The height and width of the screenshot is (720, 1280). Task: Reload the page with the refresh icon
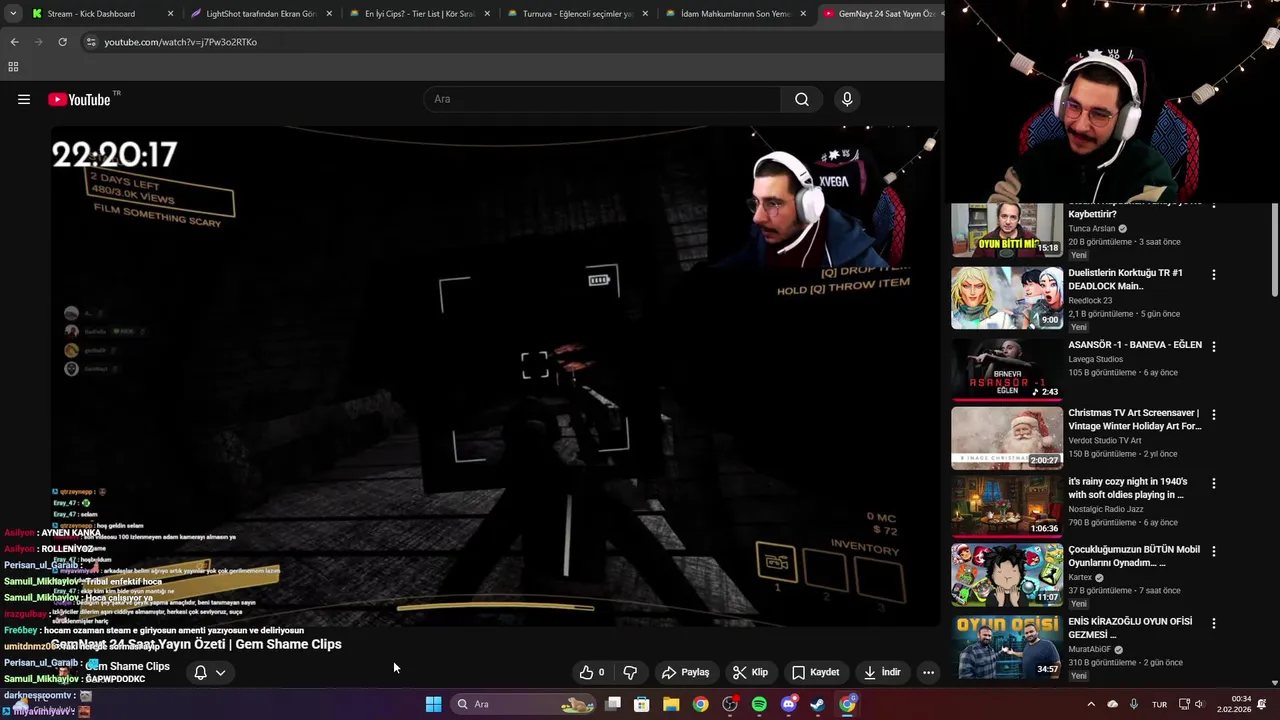(x=62, y=42)
